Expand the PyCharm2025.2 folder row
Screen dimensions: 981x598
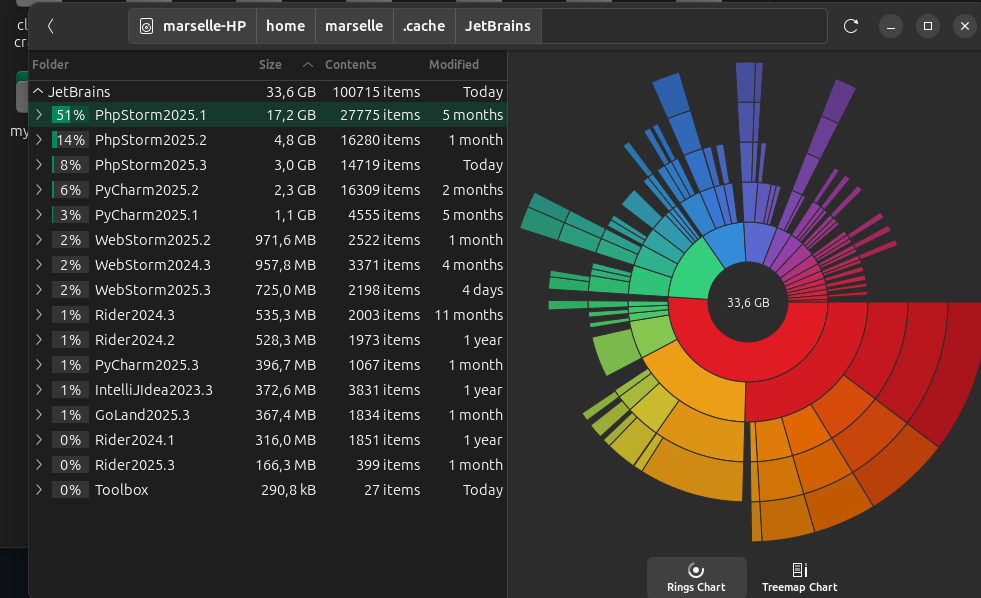[39, 190]
